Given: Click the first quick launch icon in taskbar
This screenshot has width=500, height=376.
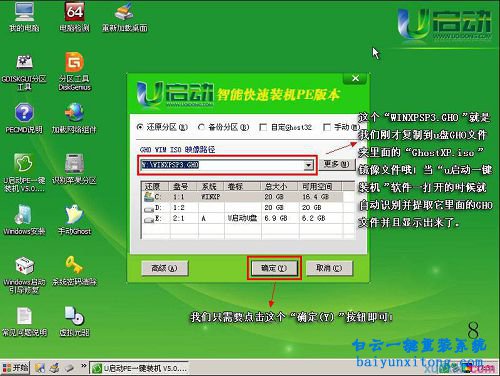Looking at the screenshot, I should click(x=39, y=368).
